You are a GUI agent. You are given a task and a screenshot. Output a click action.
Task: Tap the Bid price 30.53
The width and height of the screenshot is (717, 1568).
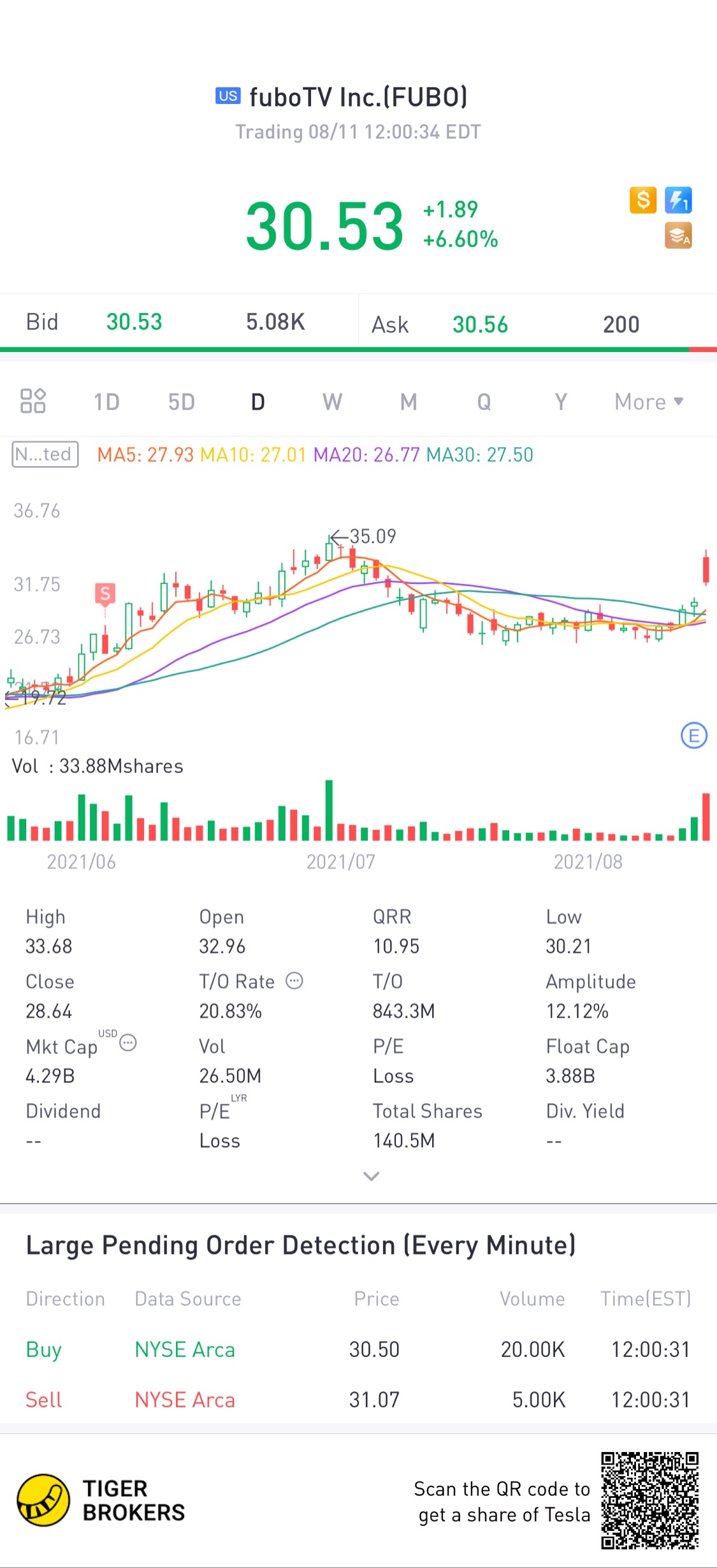tap(134, 322)
